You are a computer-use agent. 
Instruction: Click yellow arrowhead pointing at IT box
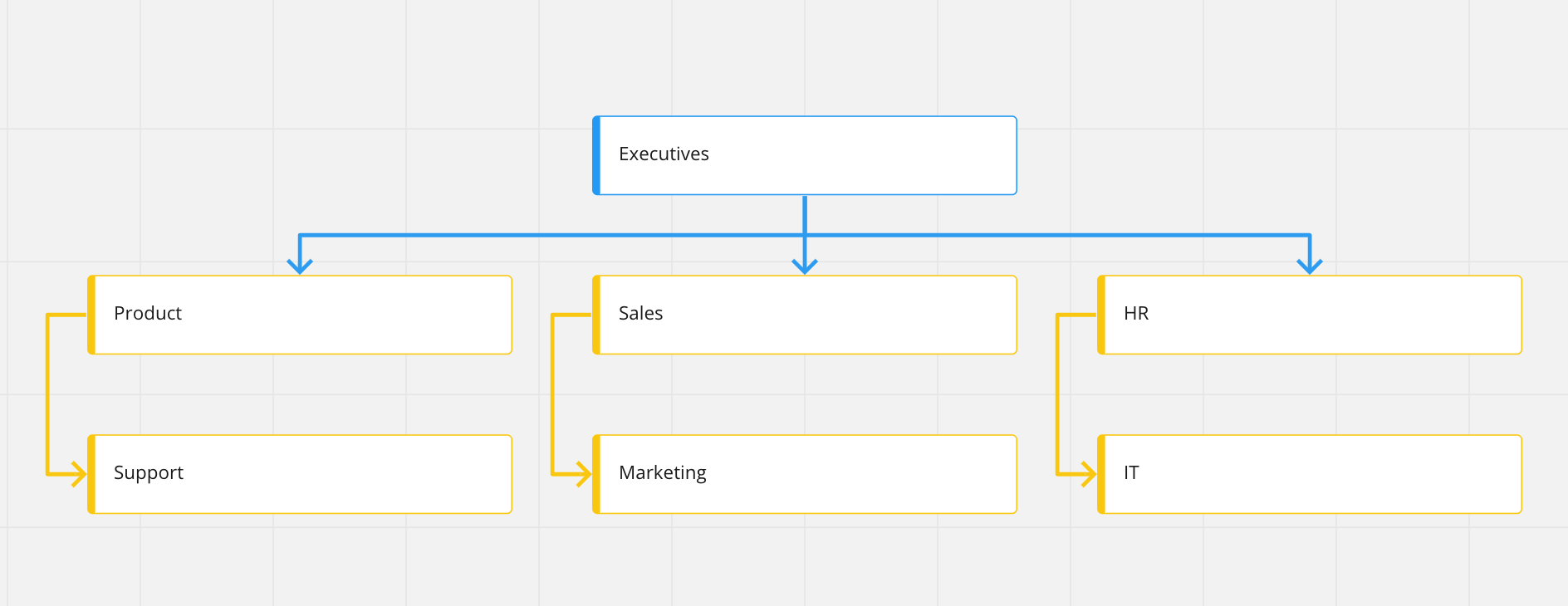[x=1089, y=474]
